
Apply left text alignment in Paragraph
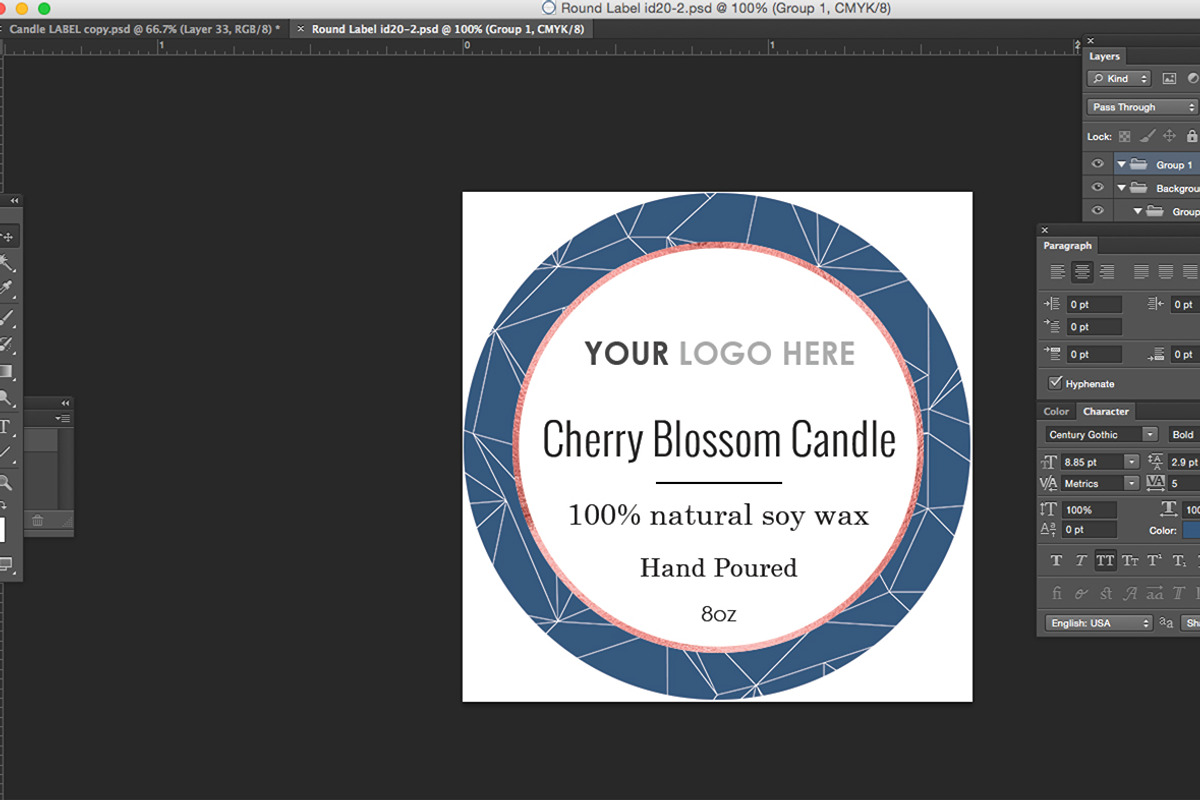click(1057, 272)
